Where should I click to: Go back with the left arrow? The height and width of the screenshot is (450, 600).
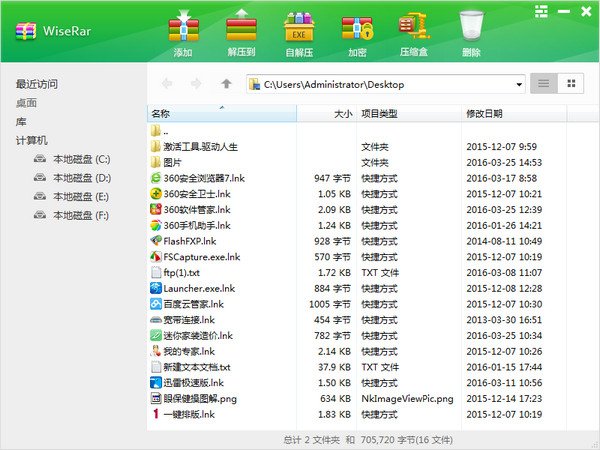[x=167, y=83]
